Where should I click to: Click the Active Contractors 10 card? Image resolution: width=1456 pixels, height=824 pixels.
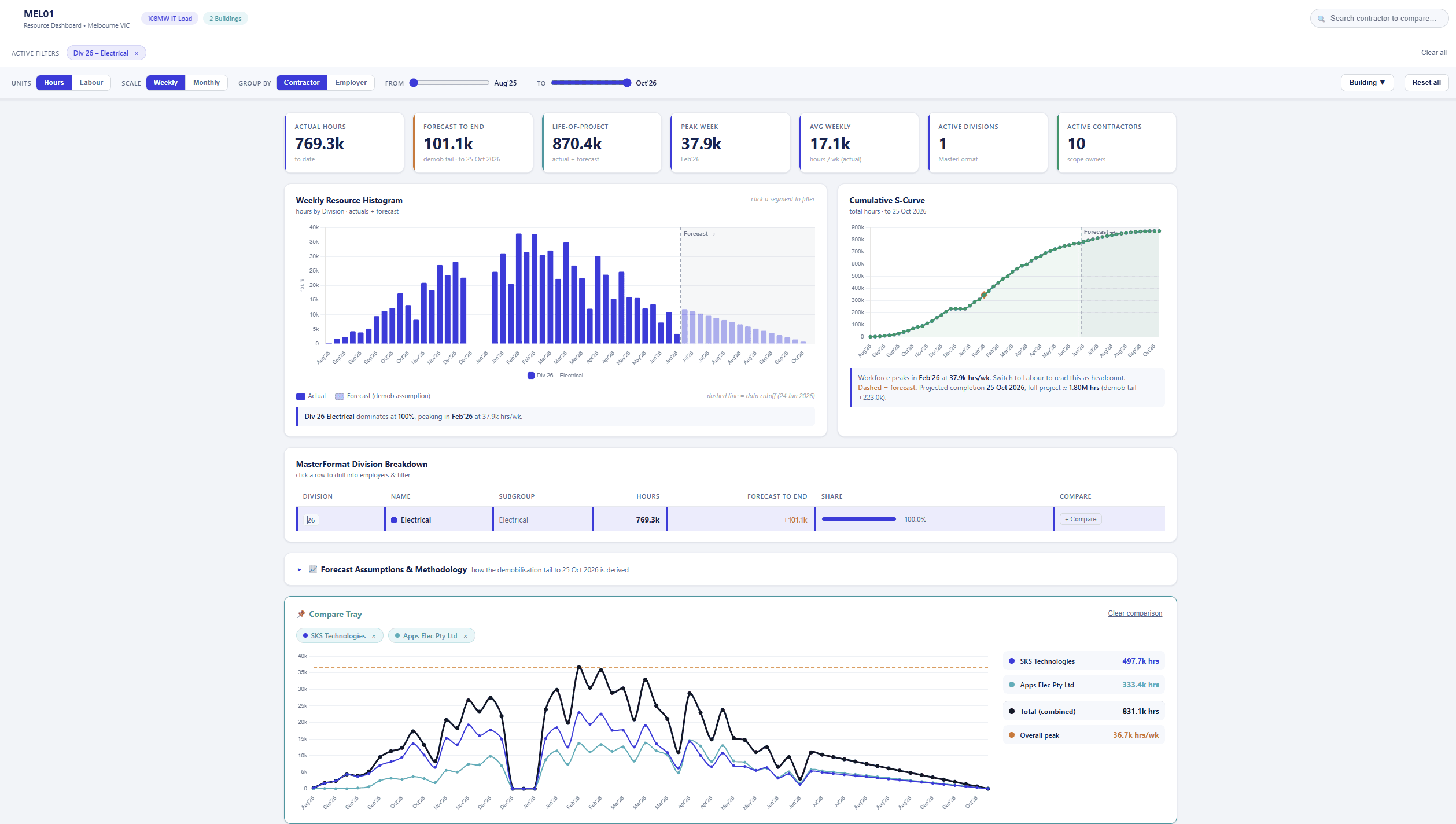point(1116,142)
